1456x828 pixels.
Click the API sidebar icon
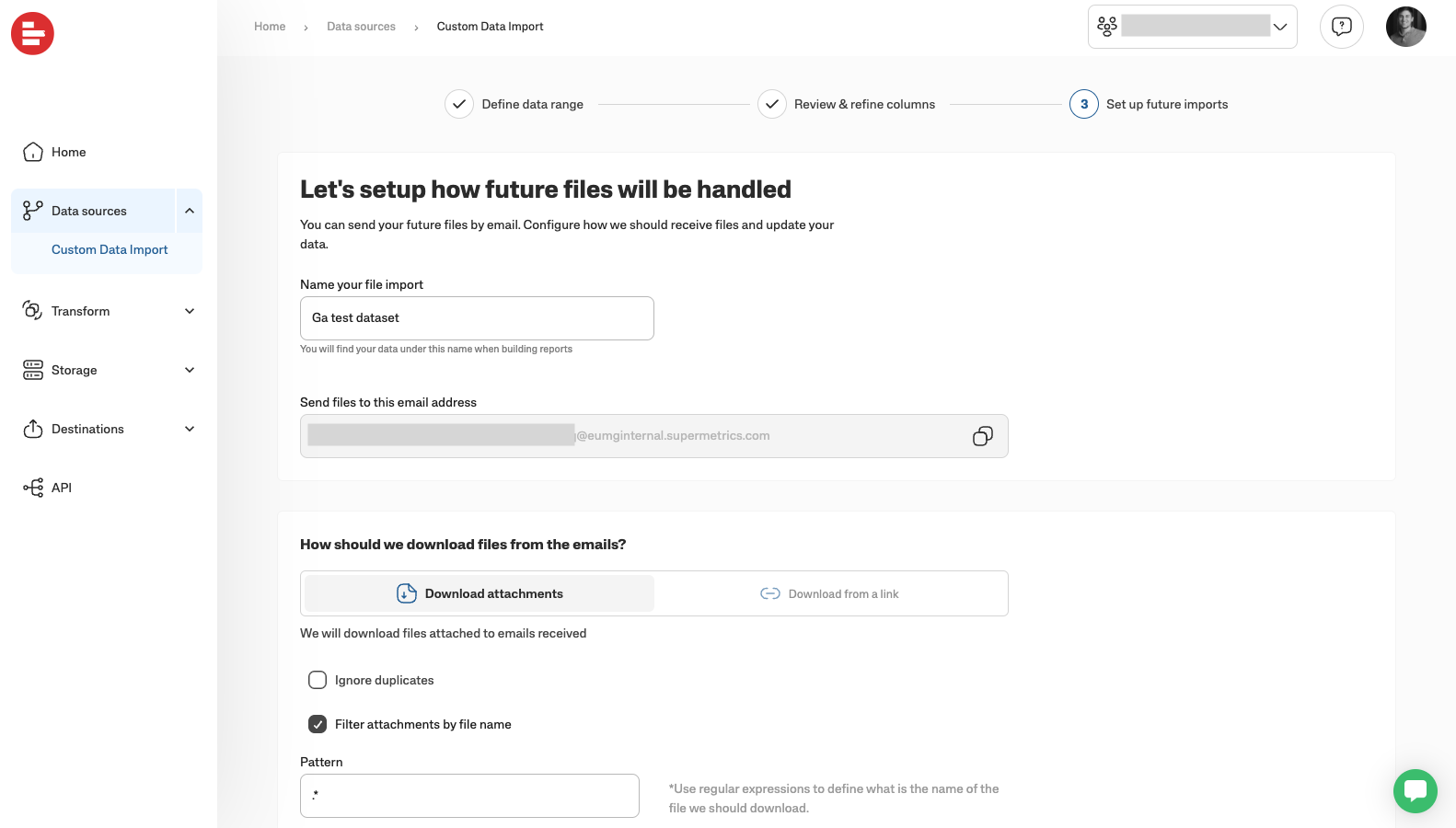coord(33,488)
